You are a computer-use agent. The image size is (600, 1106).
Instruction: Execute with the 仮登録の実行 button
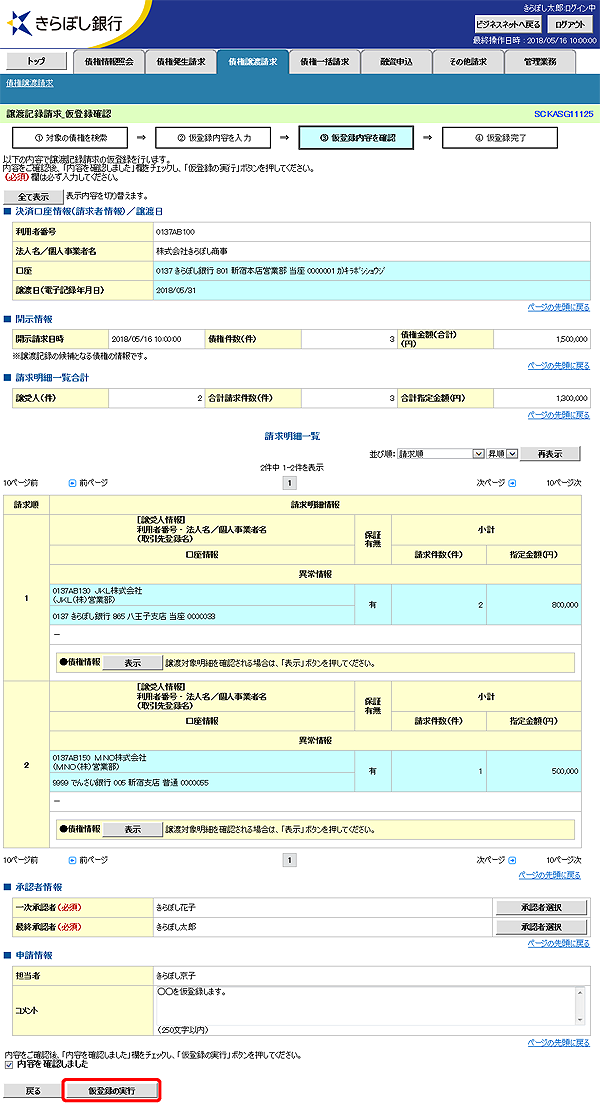coord(112,1090)
